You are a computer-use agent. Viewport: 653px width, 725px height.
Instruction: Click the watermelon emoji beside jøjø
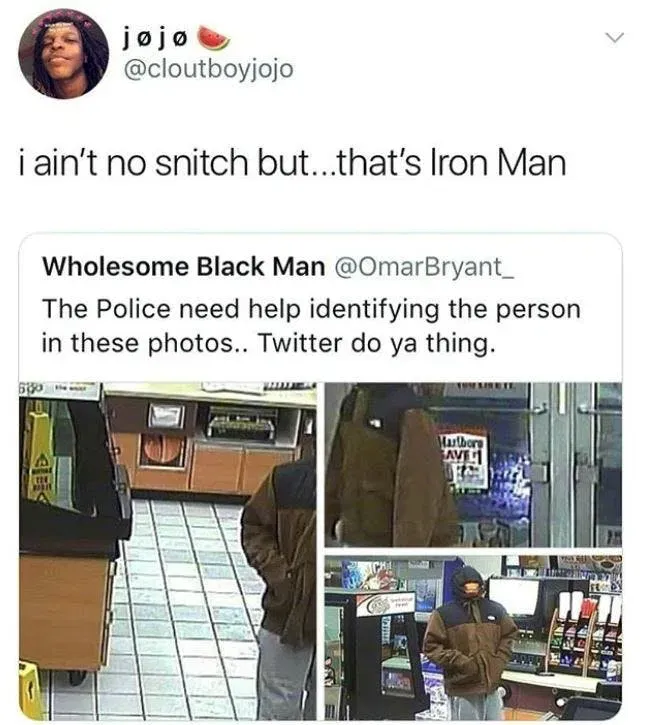click(x=213, y=38)
